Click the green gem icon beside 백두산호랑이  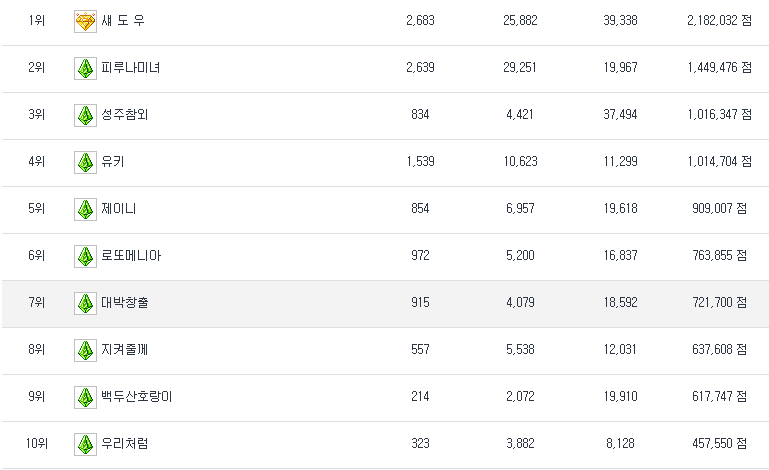coord(85,397)
